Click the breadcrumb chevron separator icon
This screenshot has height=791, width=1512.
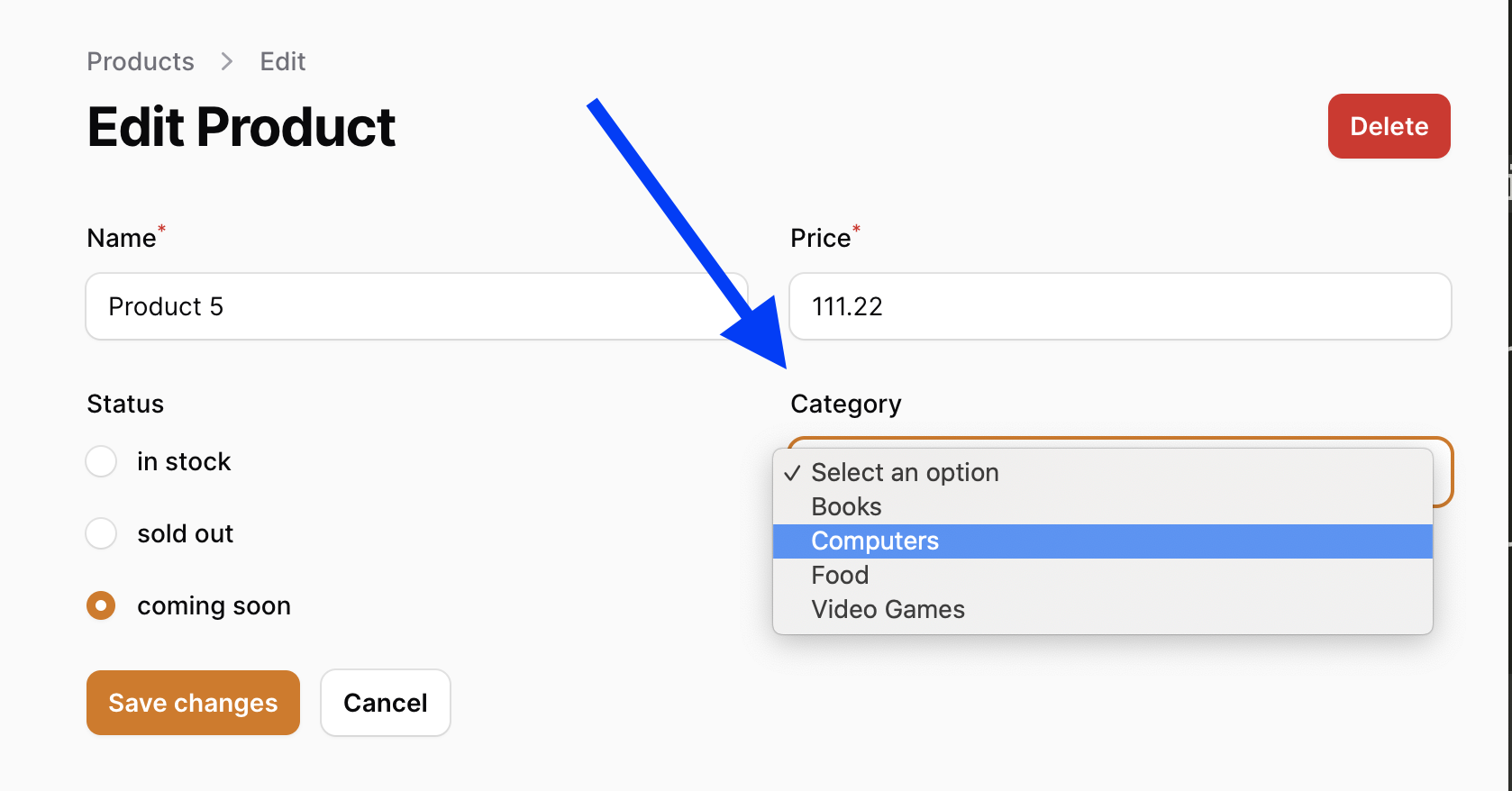227,61
